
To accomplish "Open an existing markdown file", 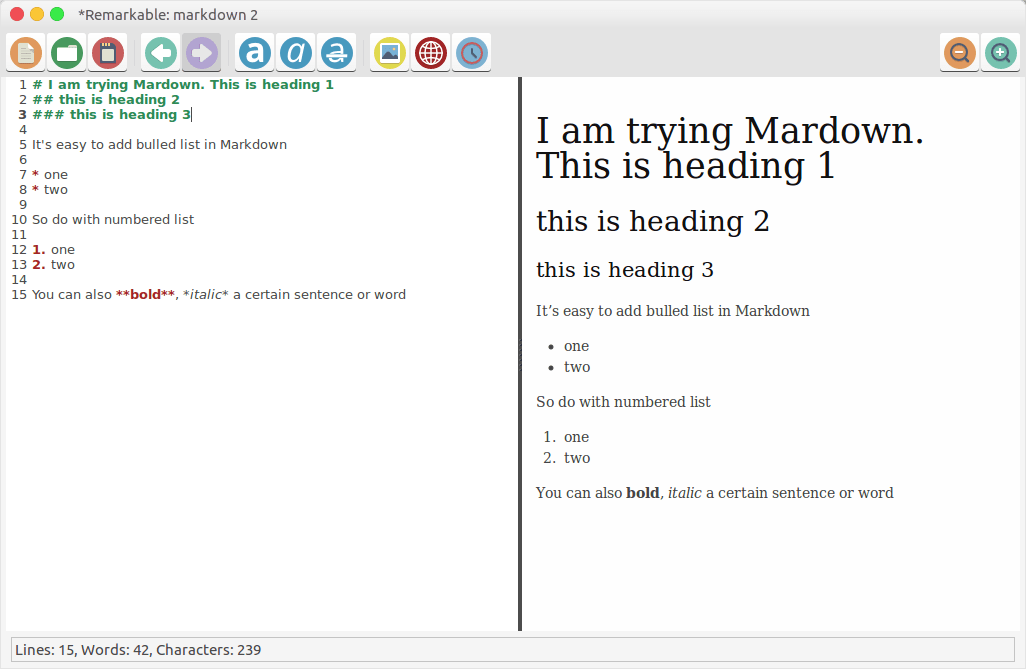I will [x=66, y=52].
